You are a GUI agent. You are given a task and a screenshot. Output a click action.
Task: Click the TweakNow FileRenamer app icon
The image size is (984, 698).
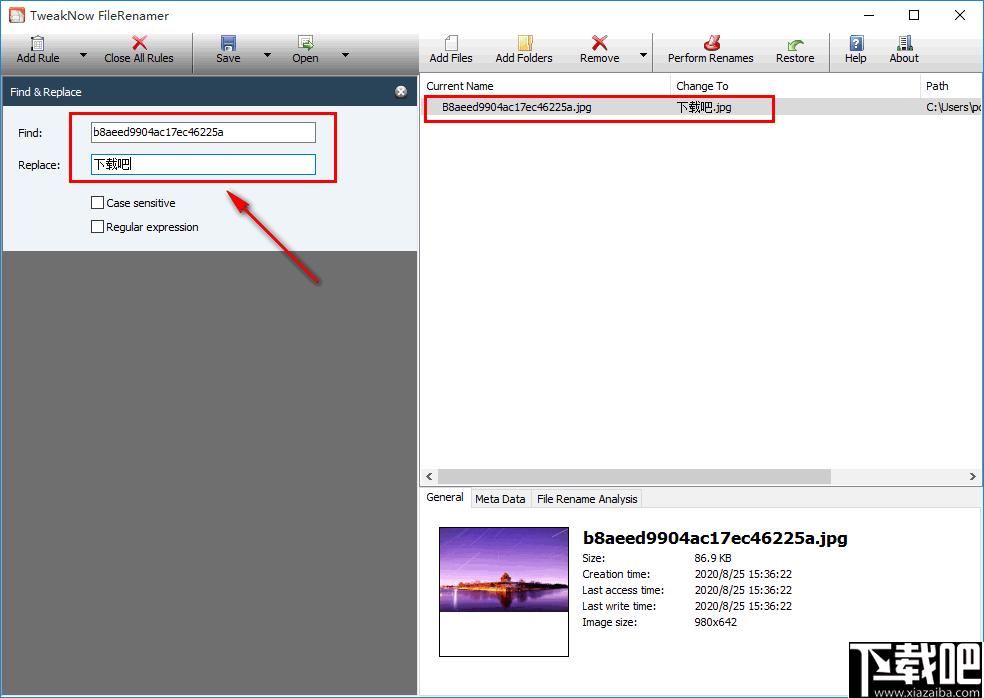pyautogui.click(x=16, y=15)
